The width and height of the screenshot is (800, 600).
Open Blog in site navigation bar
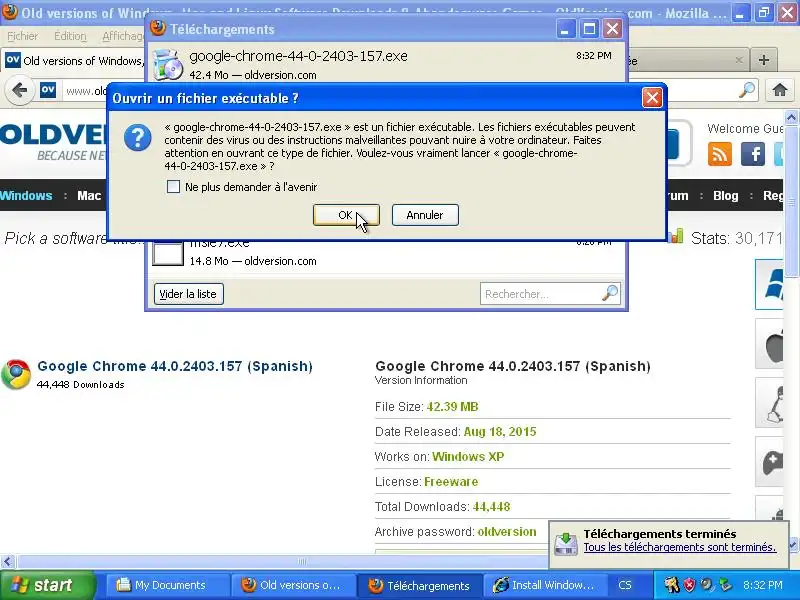pos(726,196)
